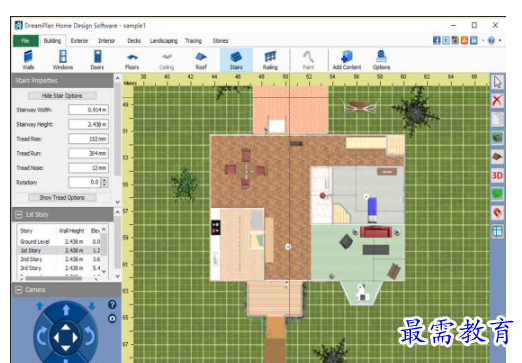Switch to the Tracing tab

(x=193, y=41)
